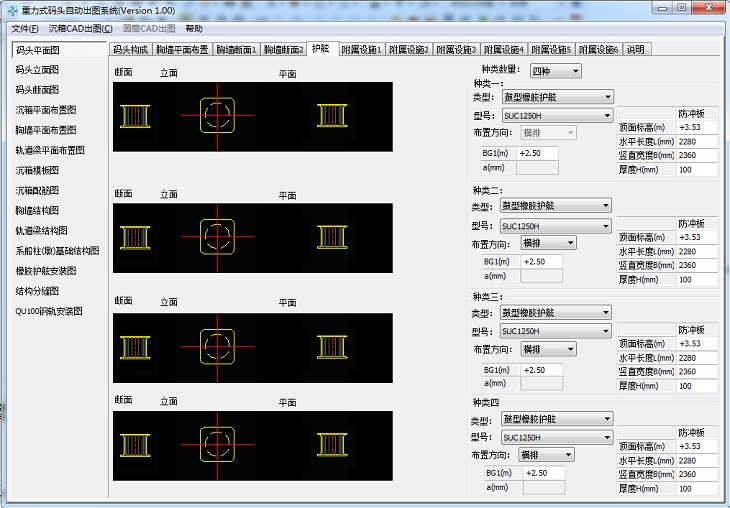
Task: Open the 种类三 类型 dropdown
Action: tap(556, 312)
